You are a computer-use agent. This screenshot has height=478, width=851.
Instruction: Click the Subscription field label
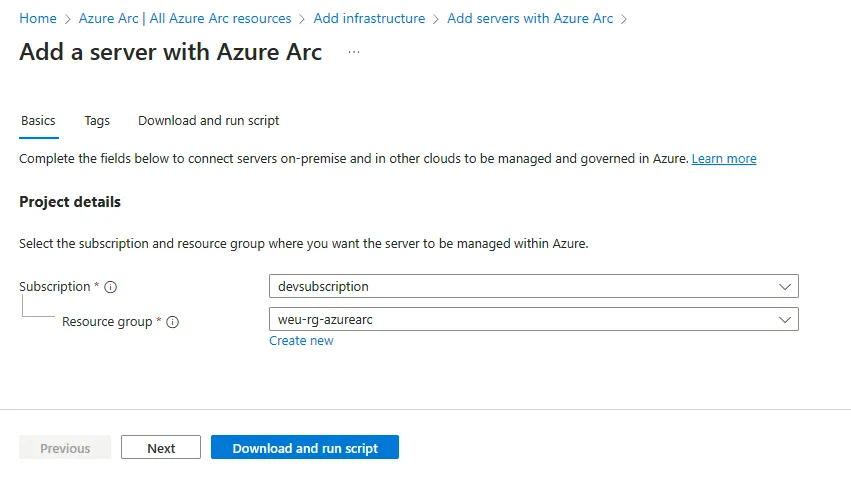55,286
